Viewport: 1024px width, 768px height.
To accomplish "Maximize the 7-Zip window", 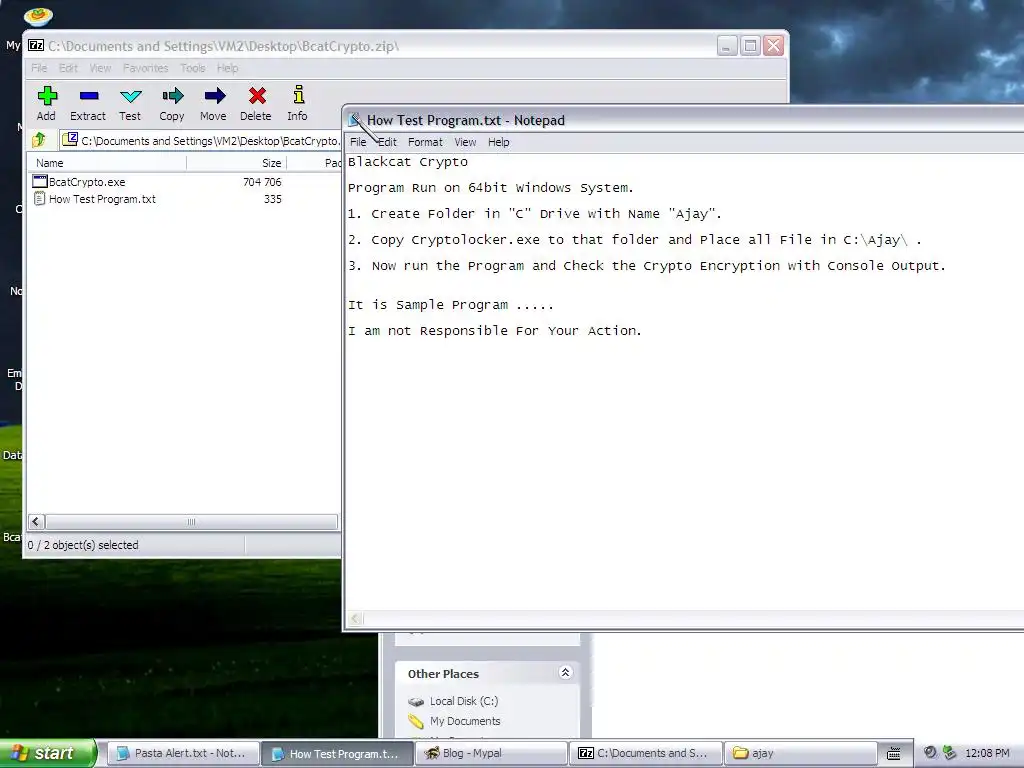I will pyautogui.click(x=750, y=46).
